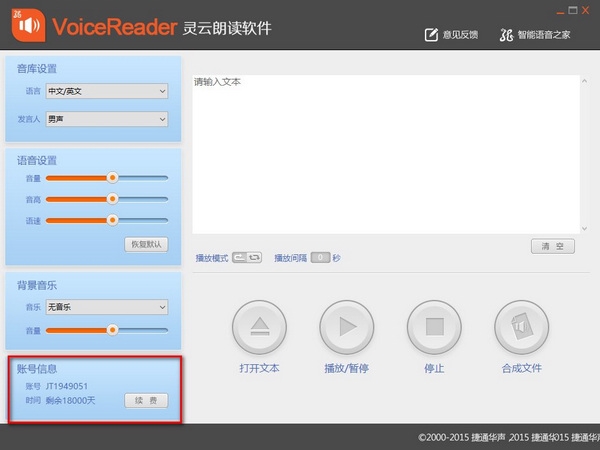The width and height of the screenshot is (600, 450).
Task: Click the 停止 label text
Action: coord(434,368)
